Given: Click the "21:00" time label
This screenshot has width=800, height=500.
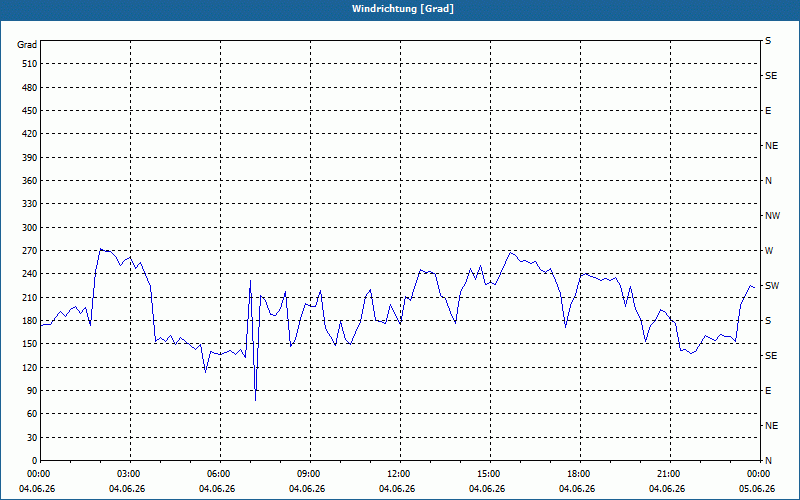Looking at the screenshot, I should [x=669, y=473].
